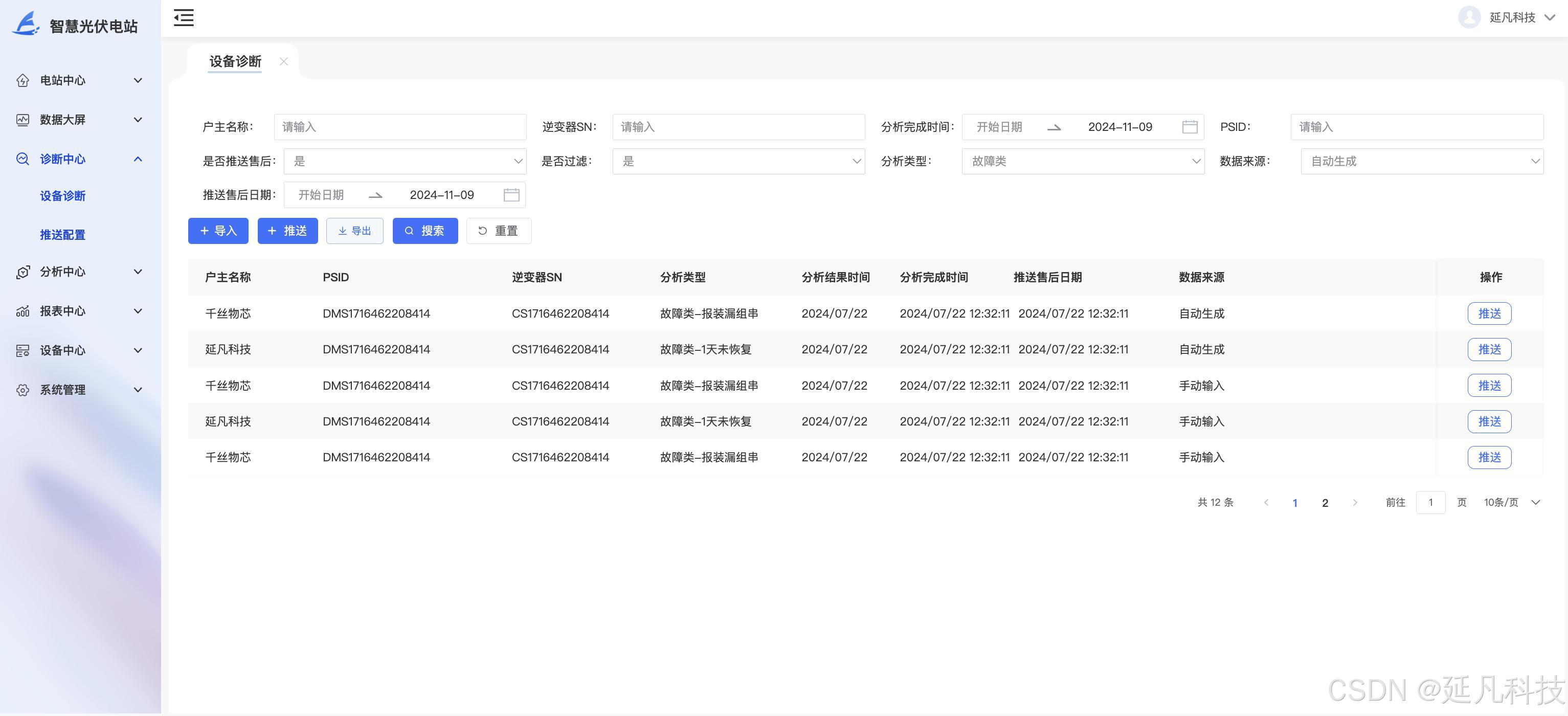Click 开始日期 in 推送售后日期 range
Screen dimensions: 1568x716
pyautogui.click(x=321, y=195)
